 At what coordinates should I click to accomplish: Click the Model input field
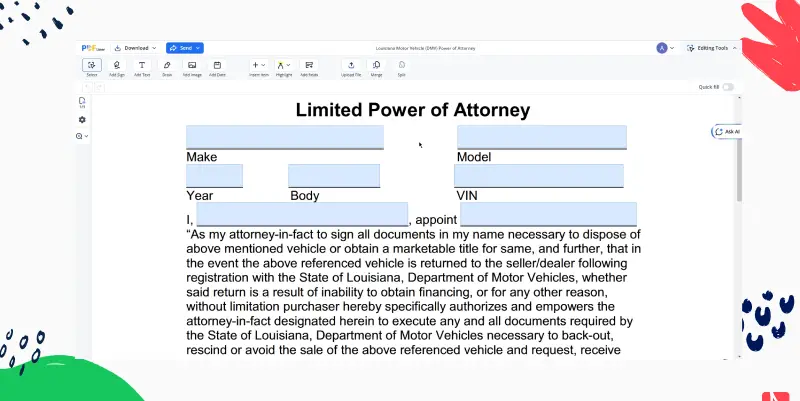[542, 137]
